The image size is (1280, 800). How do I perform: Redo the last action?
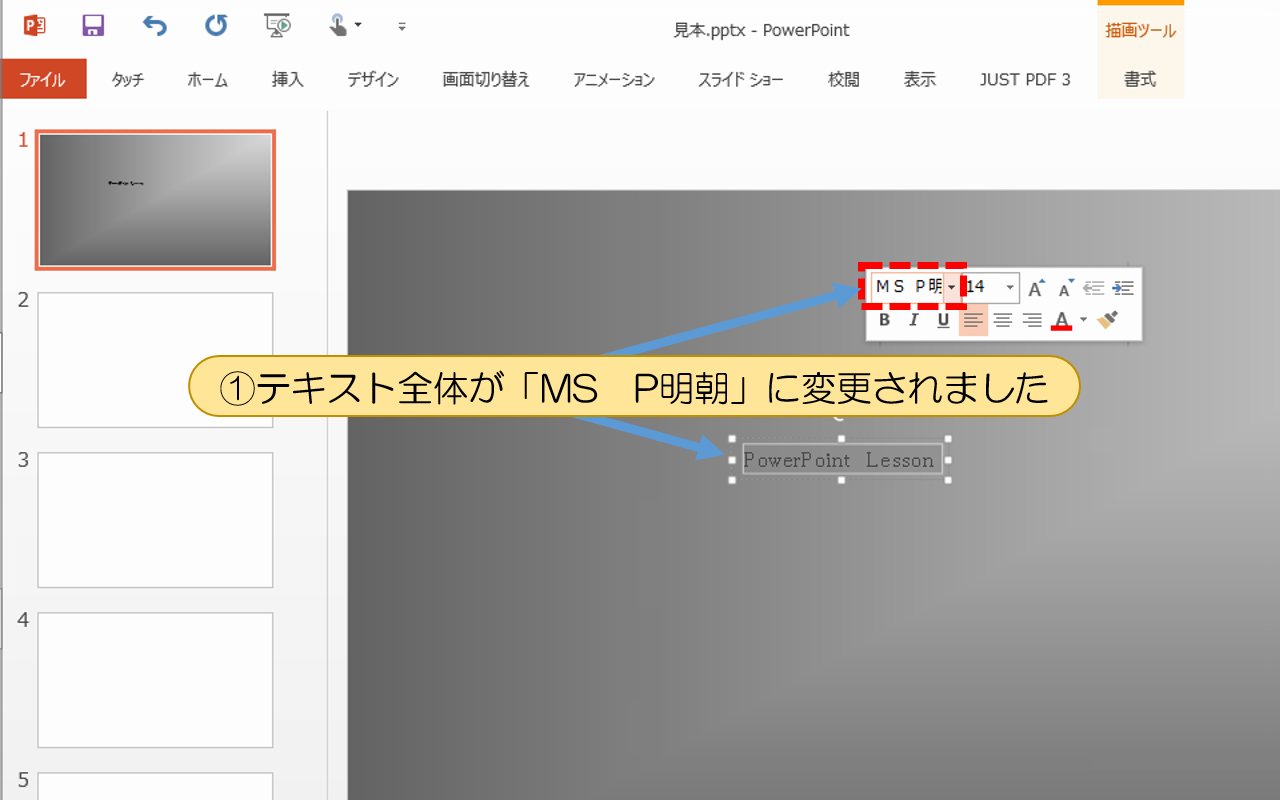tap(216, 25)
